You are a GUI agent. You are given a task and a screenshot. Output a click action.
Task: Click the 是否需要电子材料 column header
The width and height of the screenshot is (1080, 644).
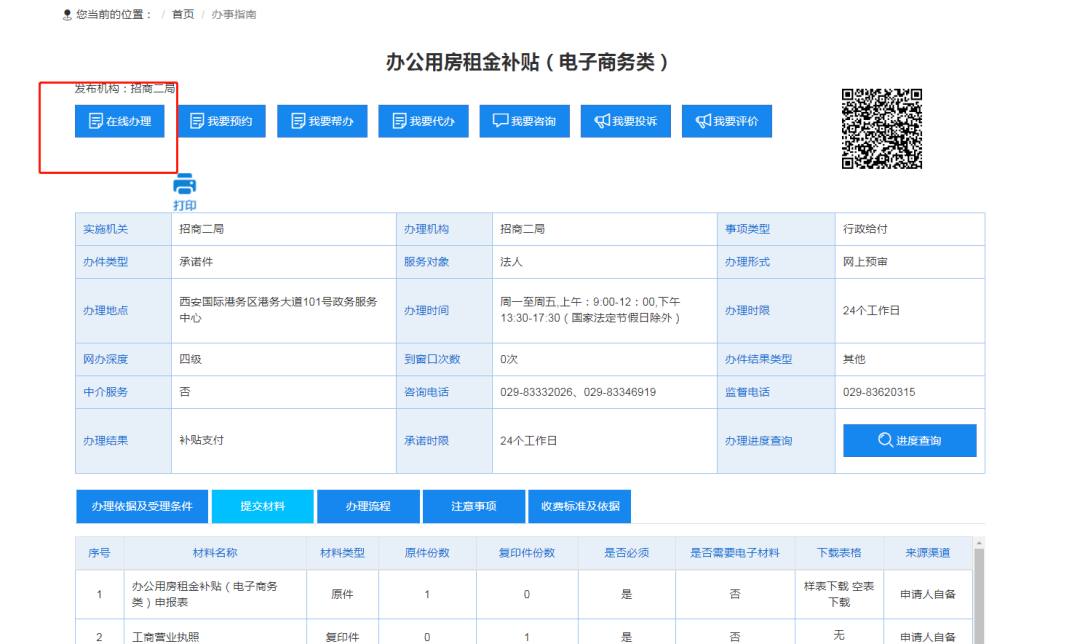click(x=735, y=552)
